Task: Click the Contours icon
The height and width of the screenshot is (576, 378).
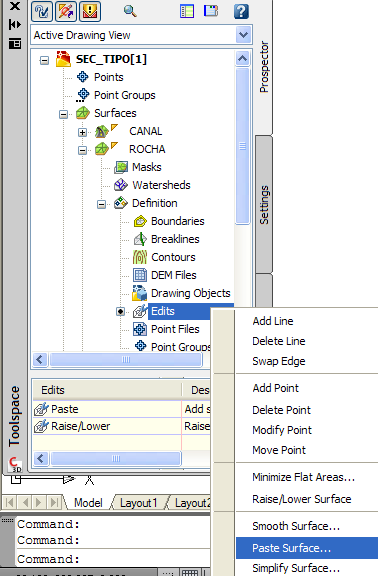Action: coord(140,257)
